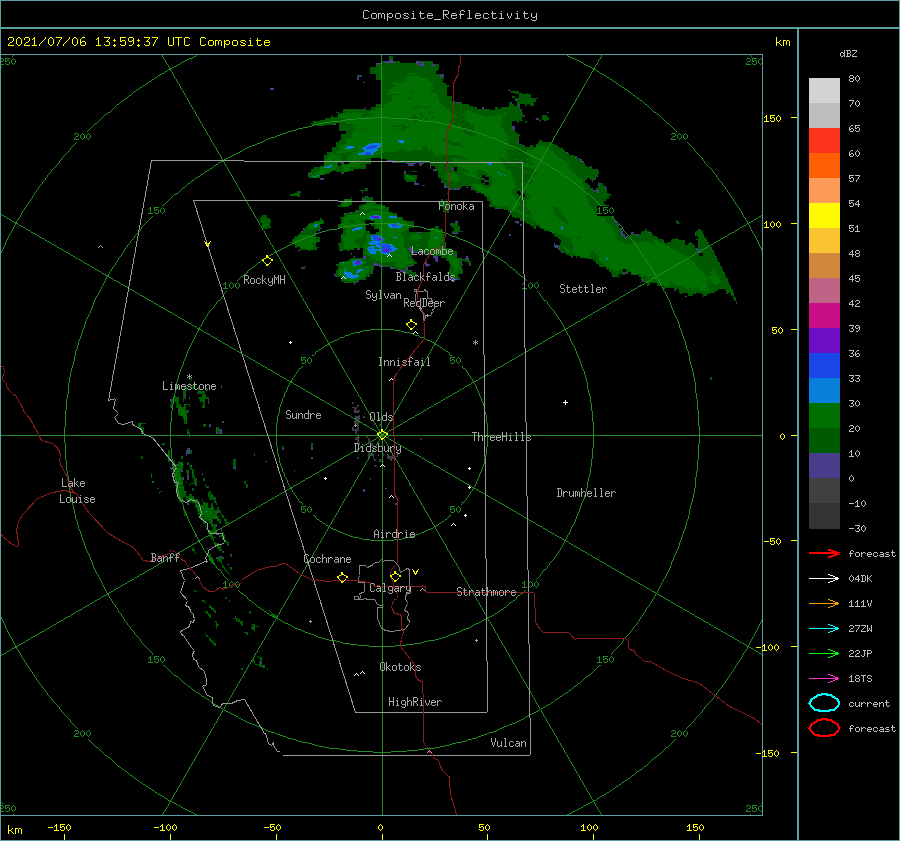Click the Didsbury town label
This screenshot has width=900, height=841.
tap(377, 448)
